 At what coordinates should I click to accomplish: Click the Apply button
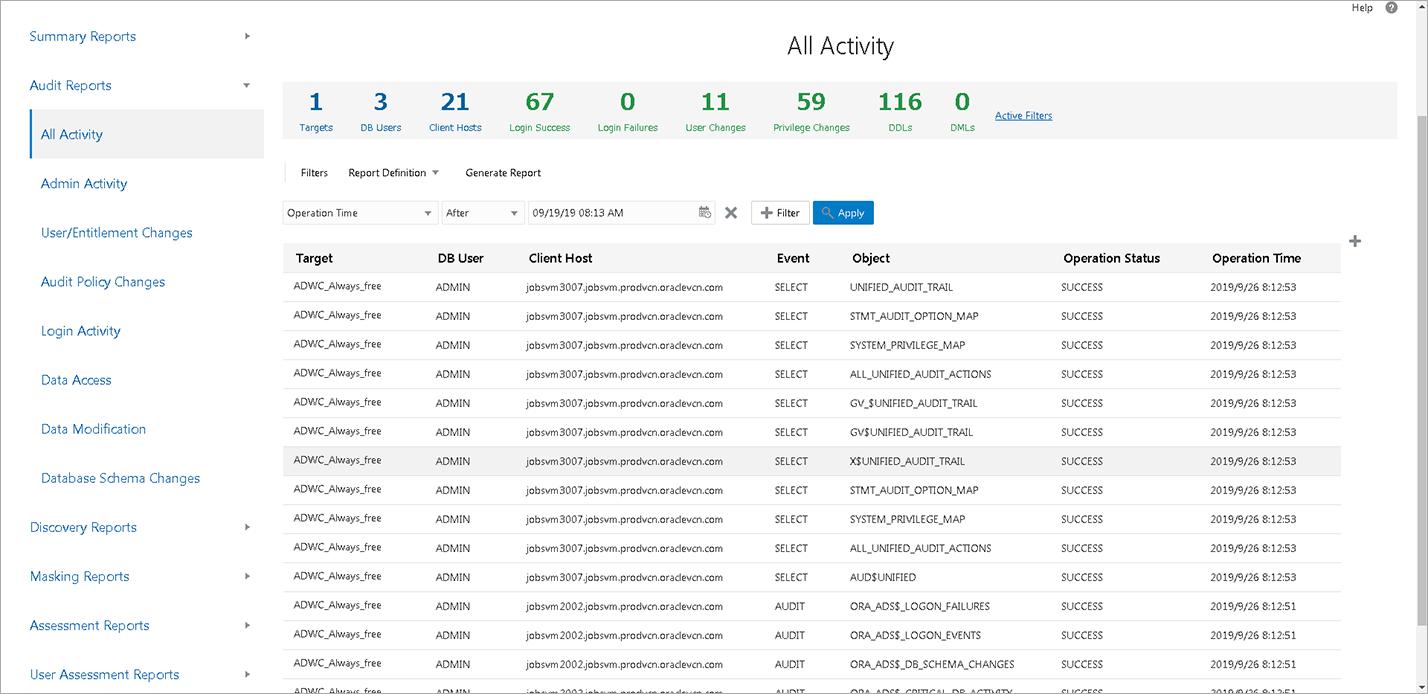click(843, 213)
